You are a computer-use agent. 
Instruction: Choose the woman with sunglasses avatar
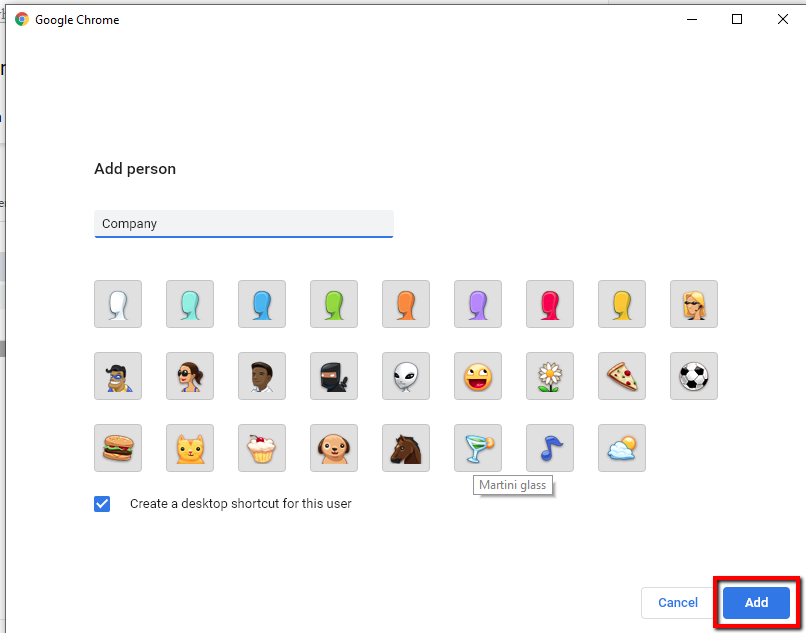tap(190, 376)
